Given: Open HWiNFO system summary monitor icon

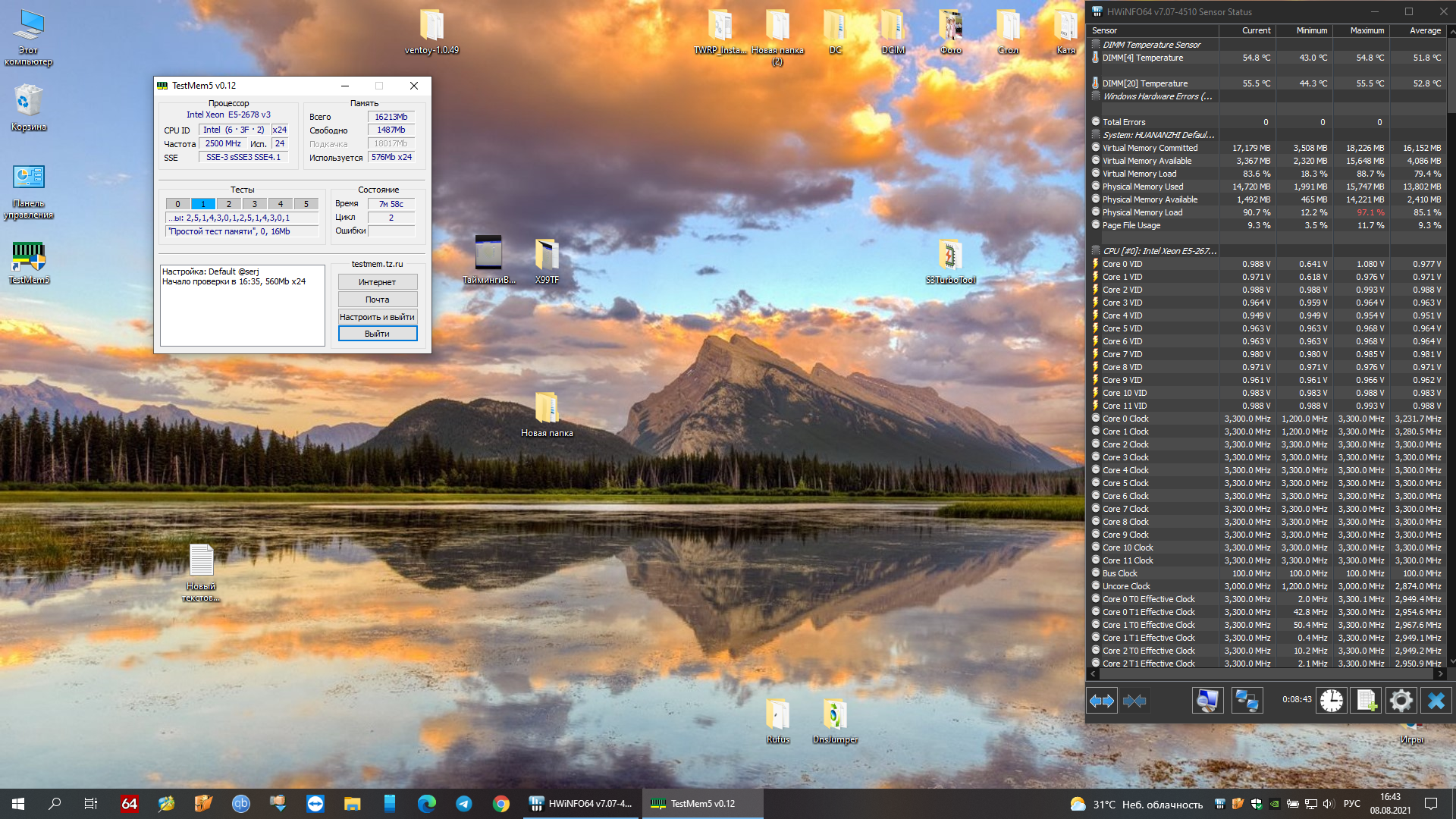Looking at the screenshot, I should [x=1207, y=701].
